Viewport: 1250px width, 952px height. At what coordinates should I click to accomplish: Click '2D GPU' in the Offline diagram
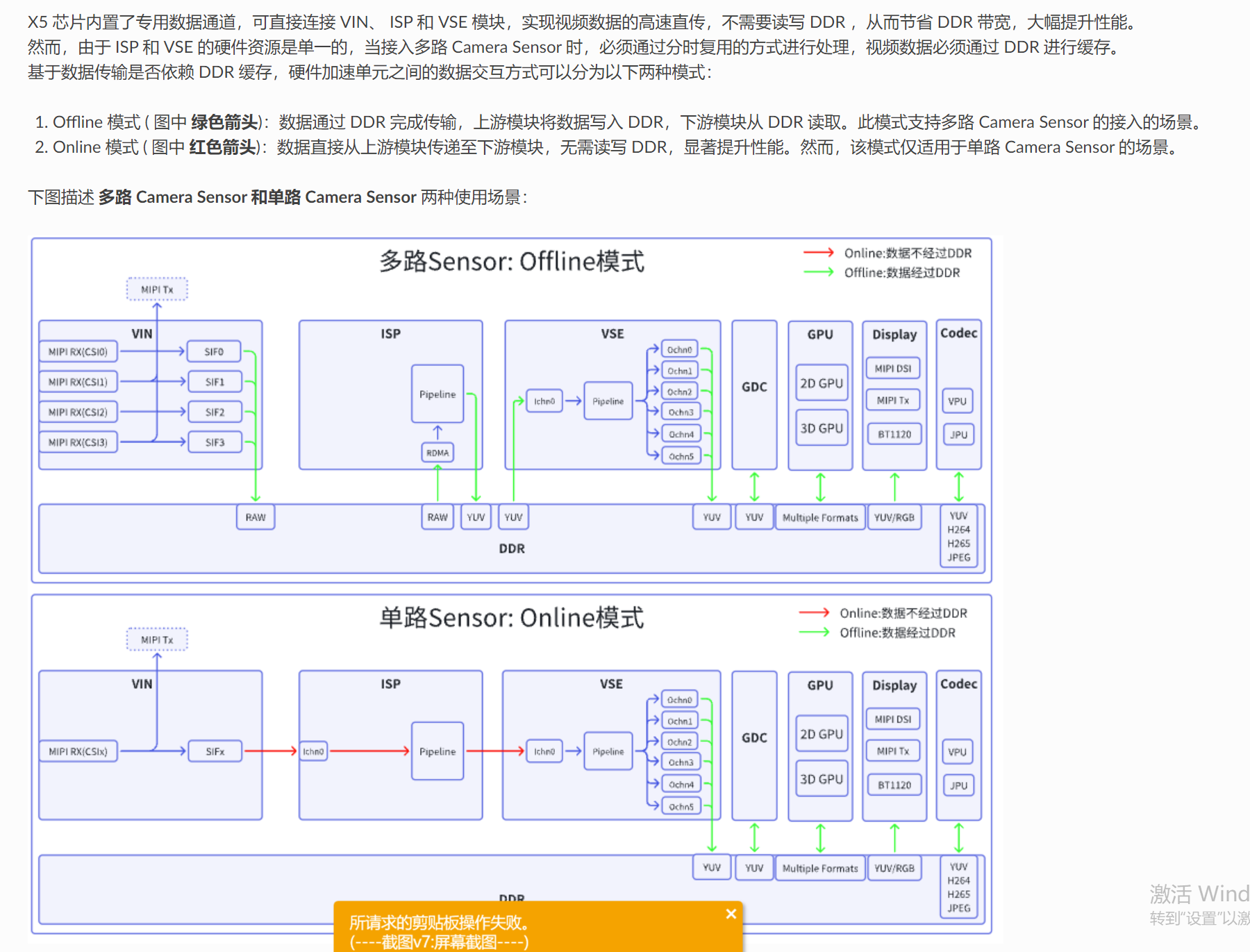pyautogui.click(x=822, y=383)
